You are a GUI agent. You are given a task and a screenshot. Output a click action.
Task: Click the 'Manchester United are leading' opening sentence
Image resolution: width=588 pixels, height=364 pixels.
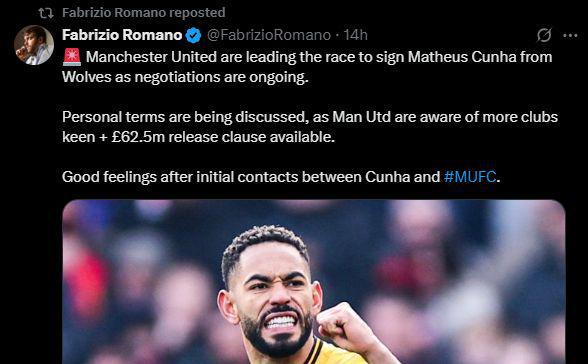click(x=307, y=67)
